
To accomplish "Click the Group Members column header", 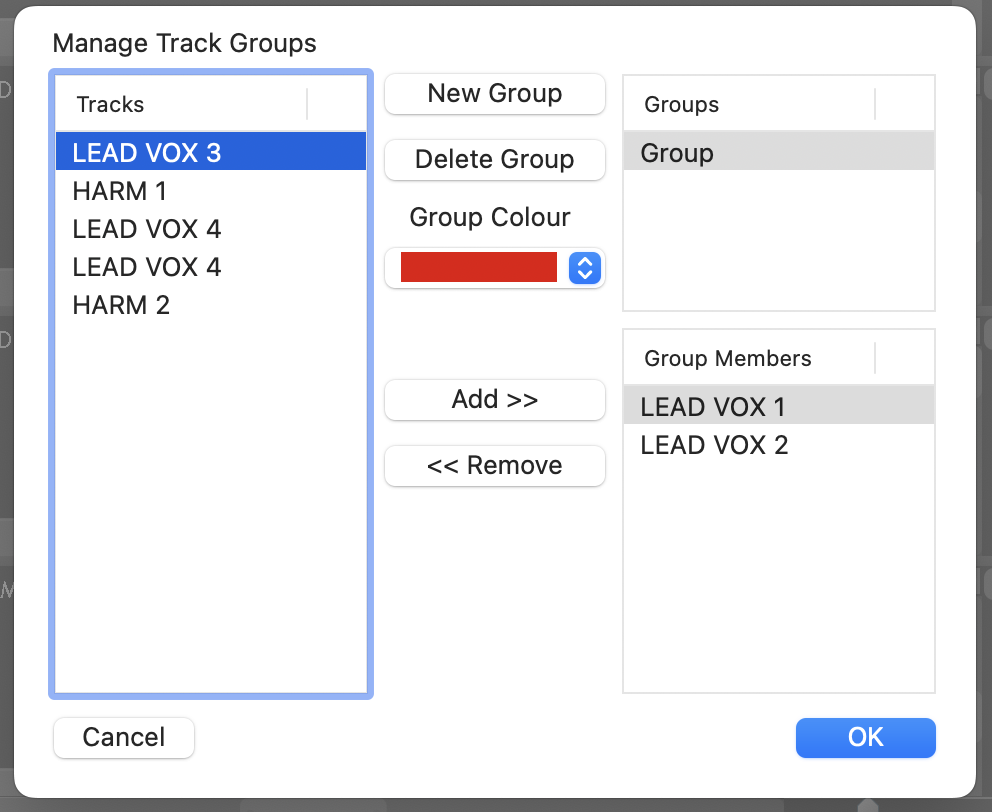I will point(727,358).
